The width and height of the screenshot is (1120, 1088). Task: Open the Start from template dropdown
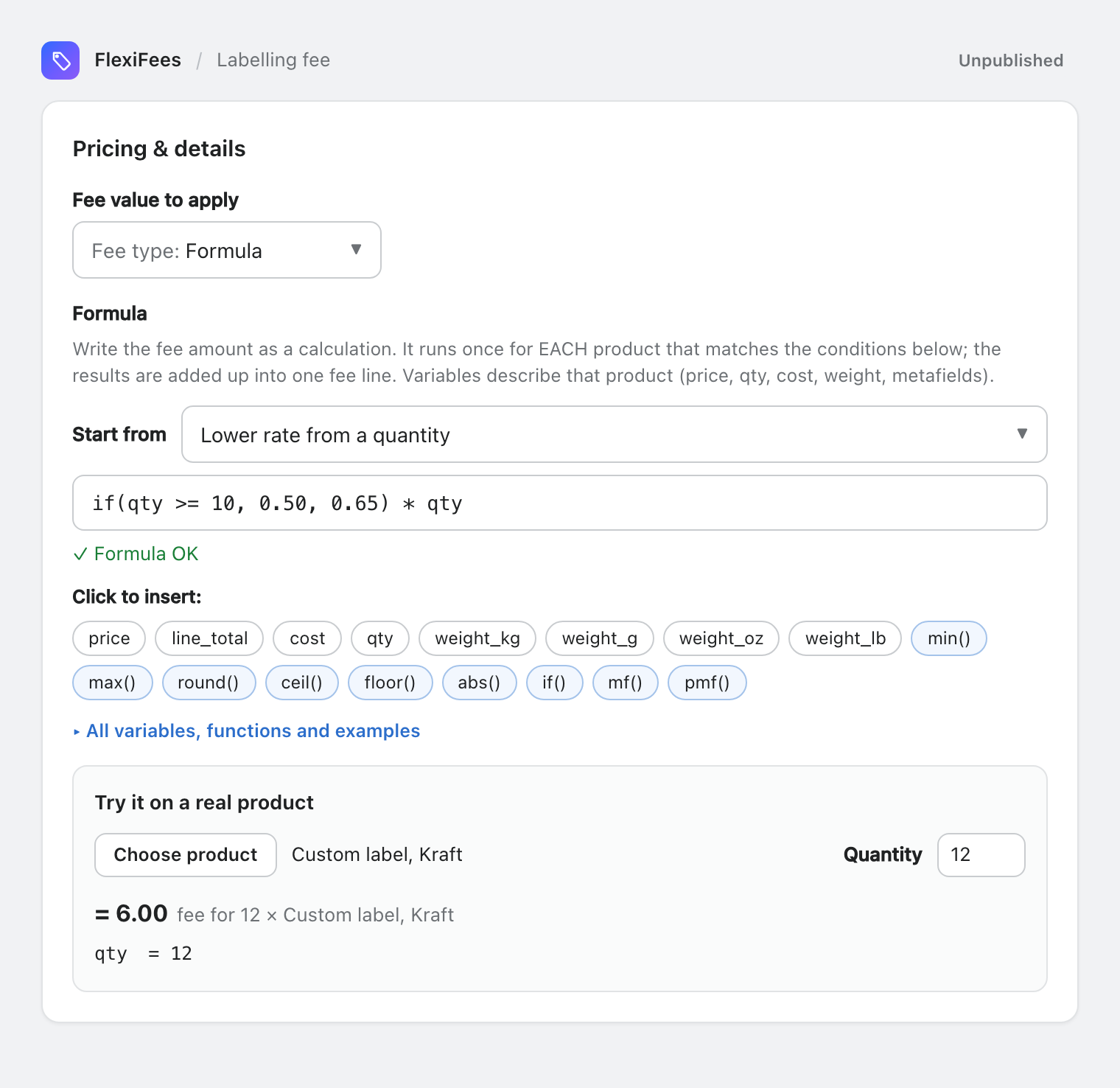[x=614, y=434]
